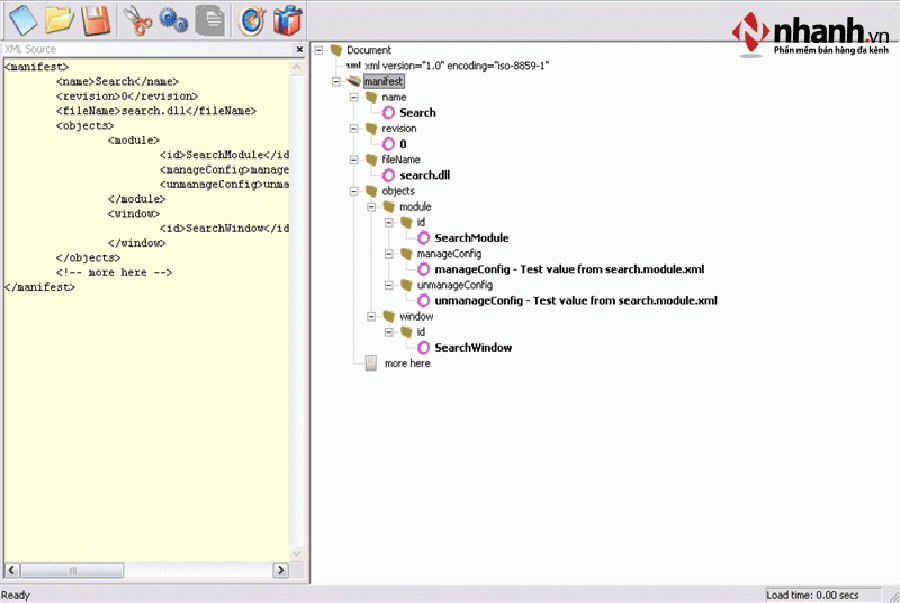Collapse the objects node
Image resolution: width=900 pixels, height=603 pixels.
[354, 191]
